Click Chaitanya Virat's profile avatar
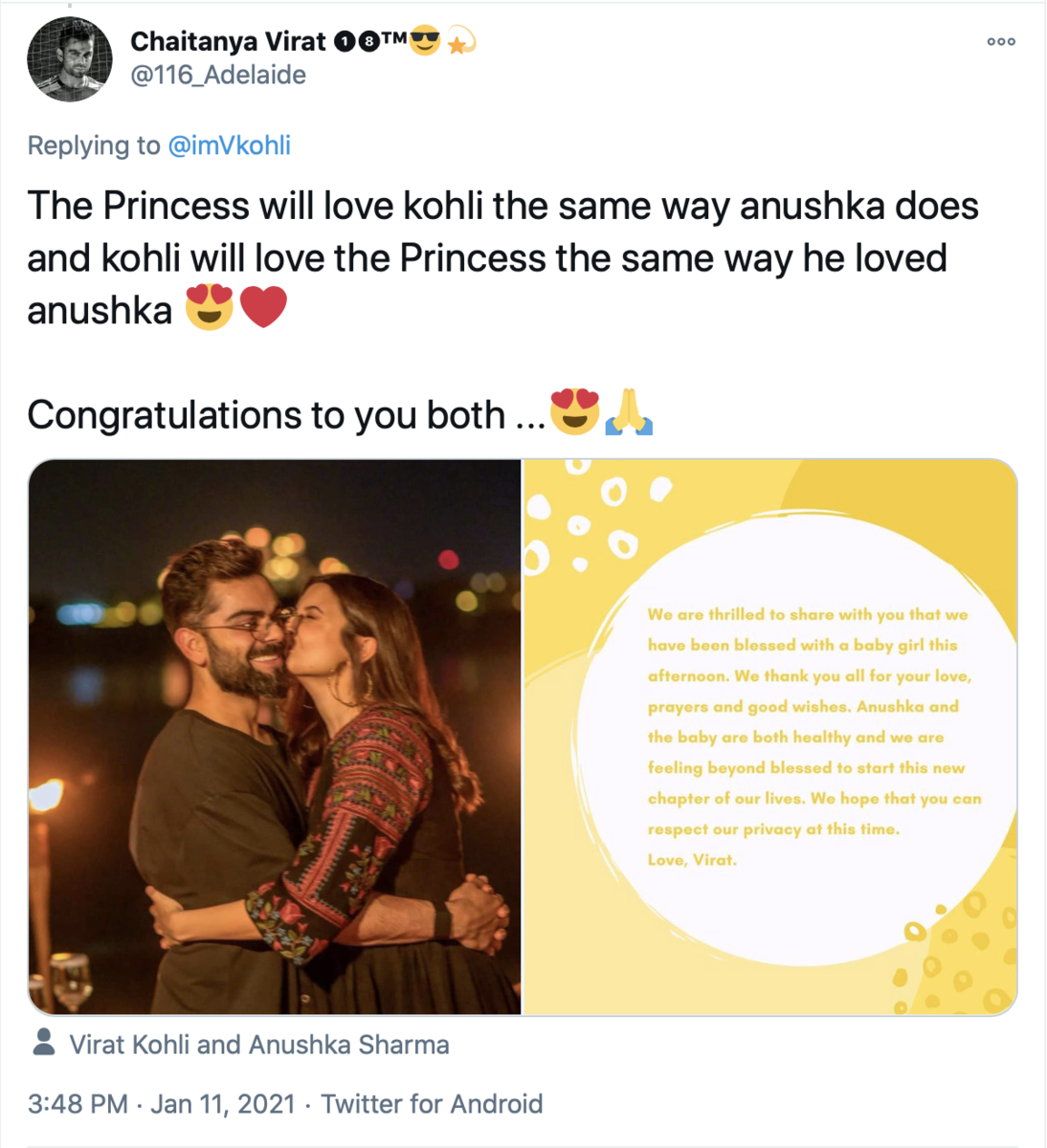Viewport: 1047px width, 1148px height. tap(70, 58)
